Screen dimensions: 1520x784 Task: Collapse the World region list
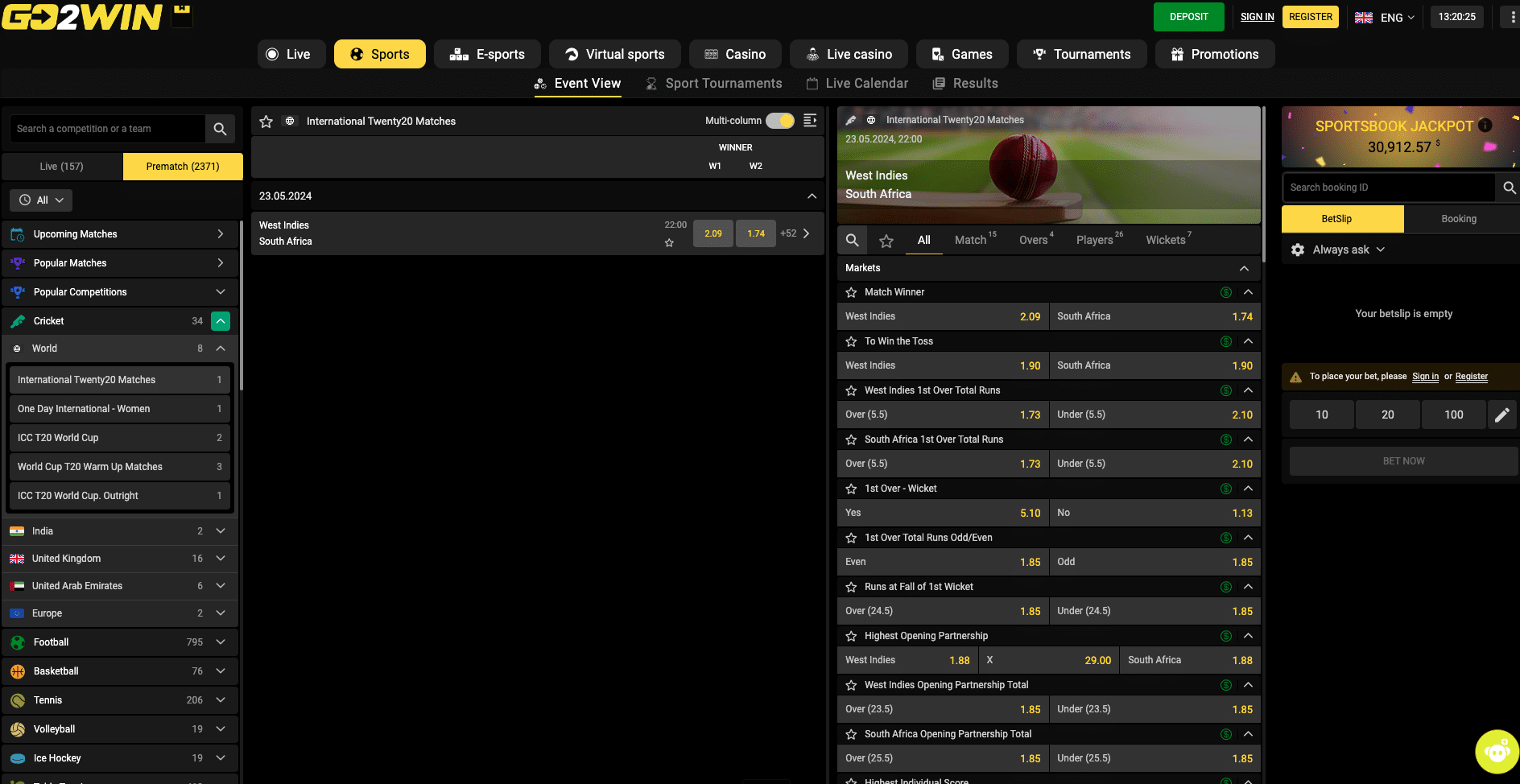click(221, 349)
